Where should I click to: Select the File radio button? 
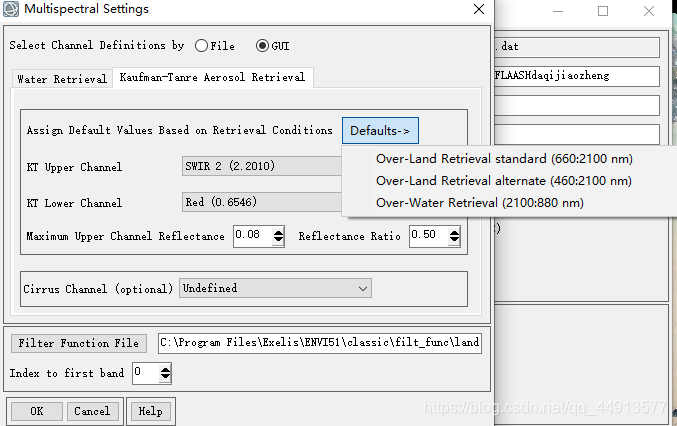point(201,46)
